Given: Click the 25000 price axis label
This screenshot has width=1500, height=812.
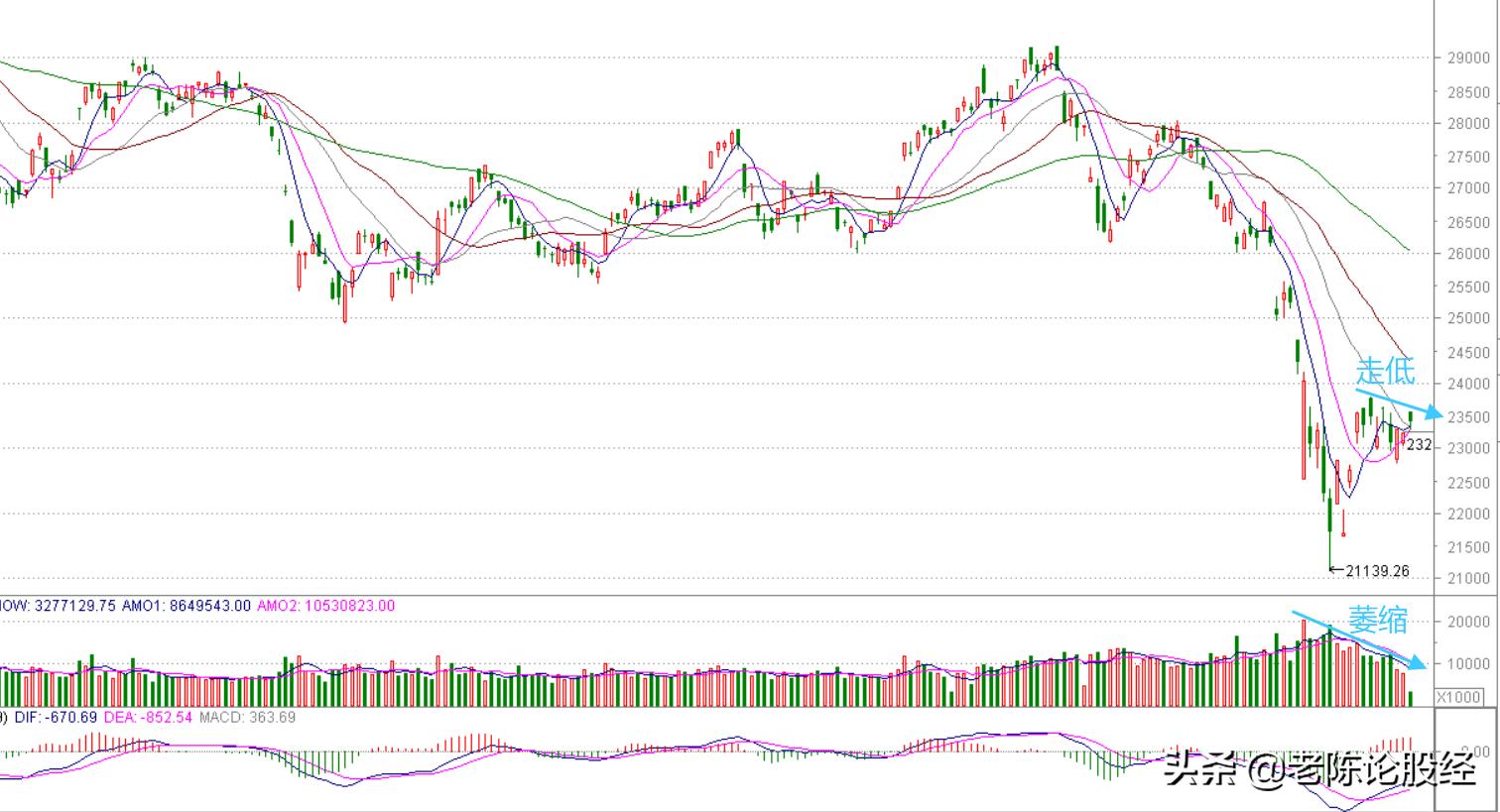Looking at the screenshot, I should click(x=1467, y=319).
